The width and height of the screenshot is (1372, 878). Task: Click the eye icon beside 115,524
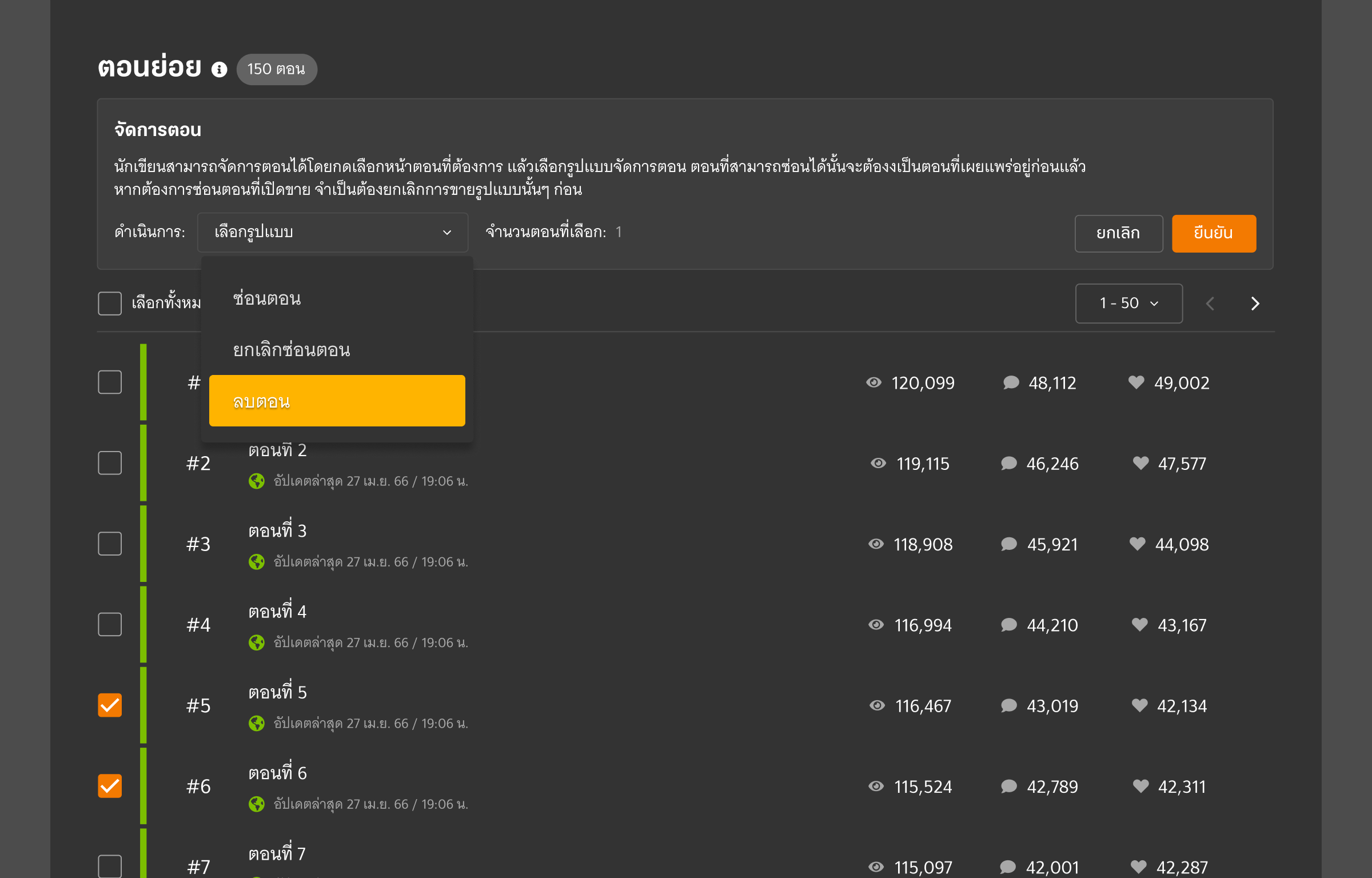[876, 786]
